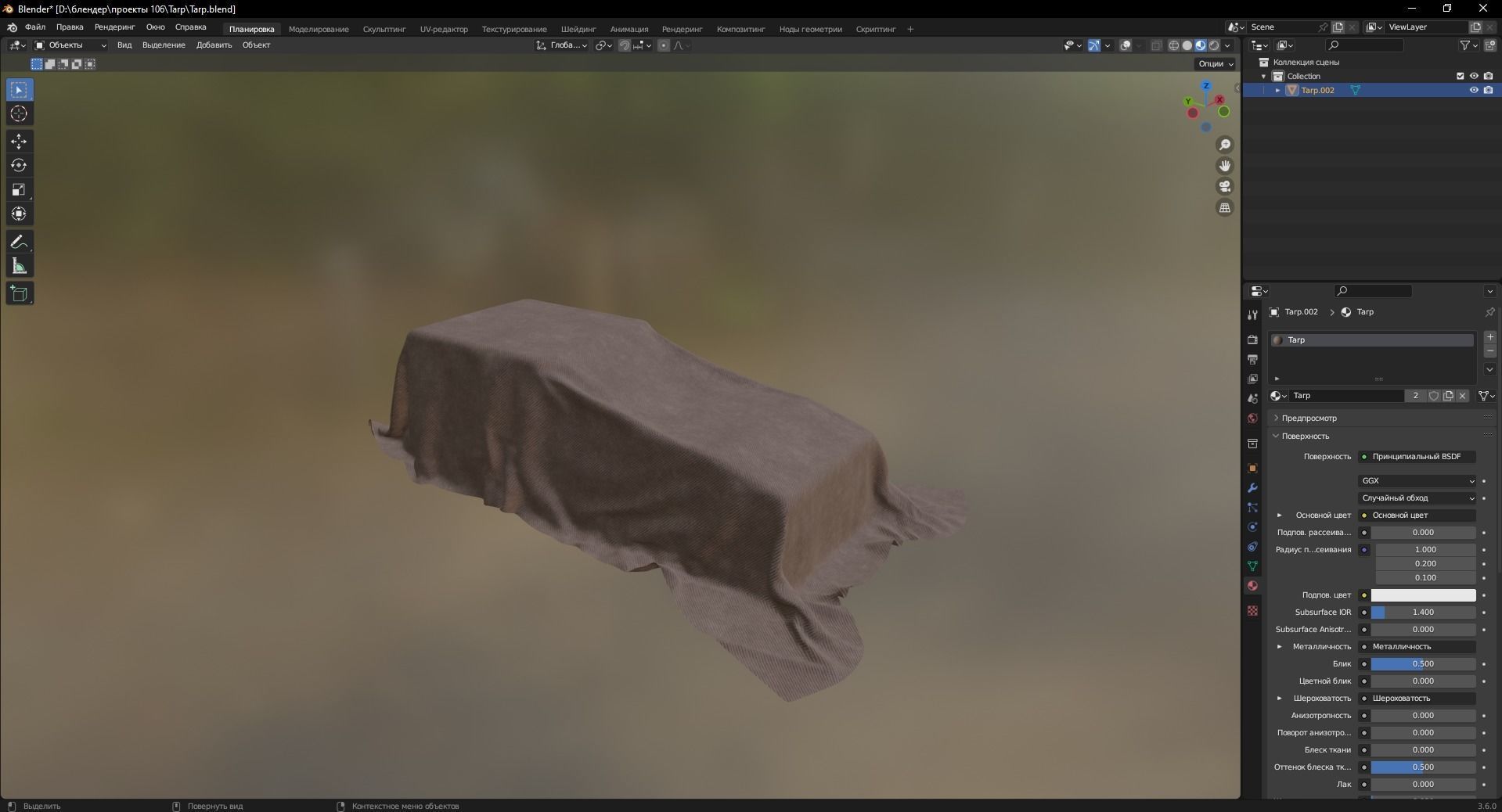
Task: Open the GGX distribution dropdown
Action: coord(1417,480)
